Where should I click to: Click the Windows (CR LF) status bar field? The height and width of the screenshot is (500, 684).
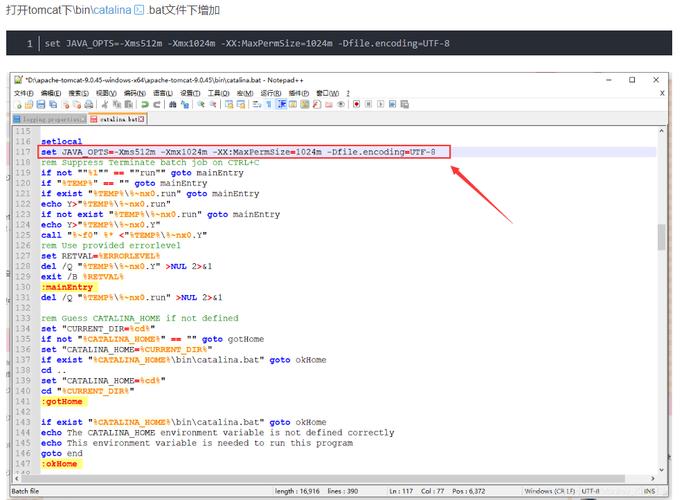pos(551,491)
